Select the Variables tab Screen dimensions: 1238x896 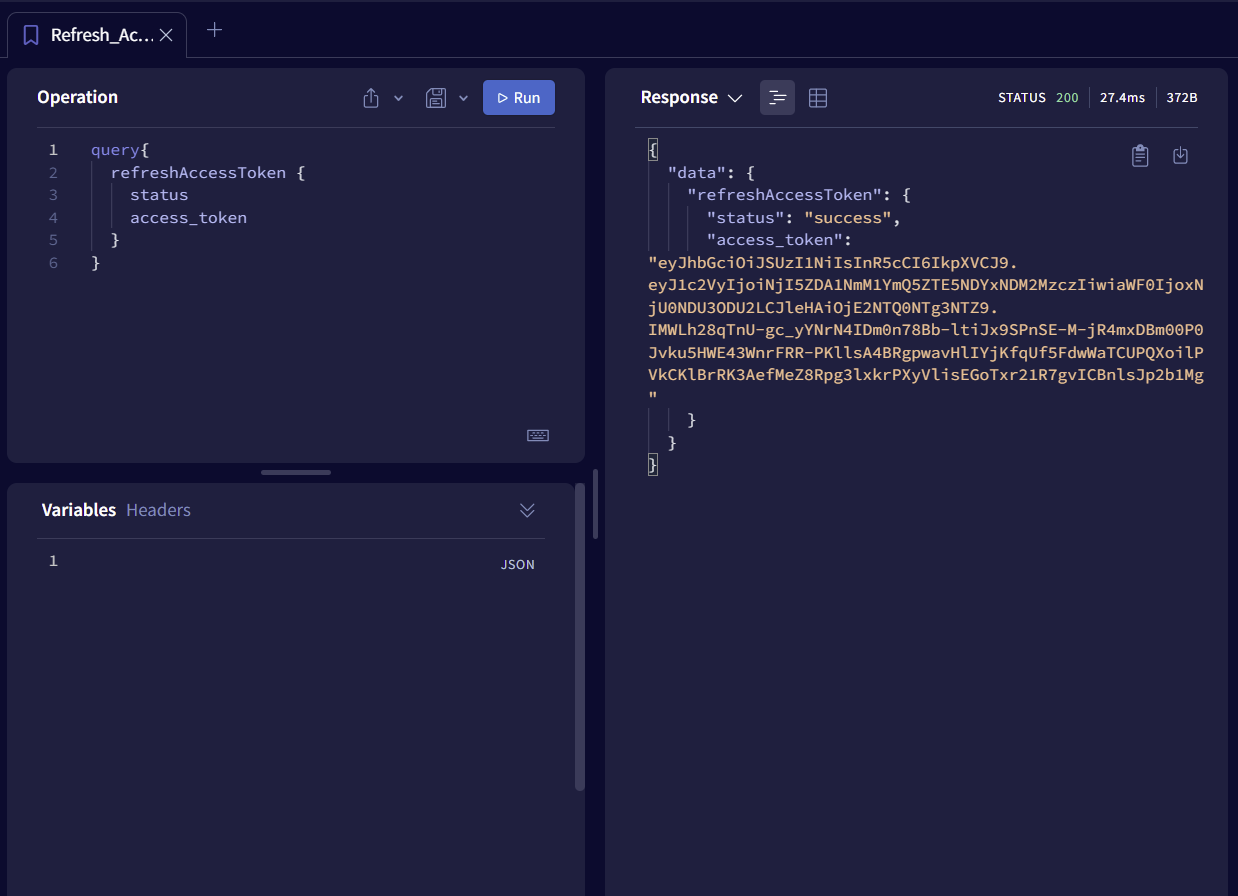(x=79, y=510)
